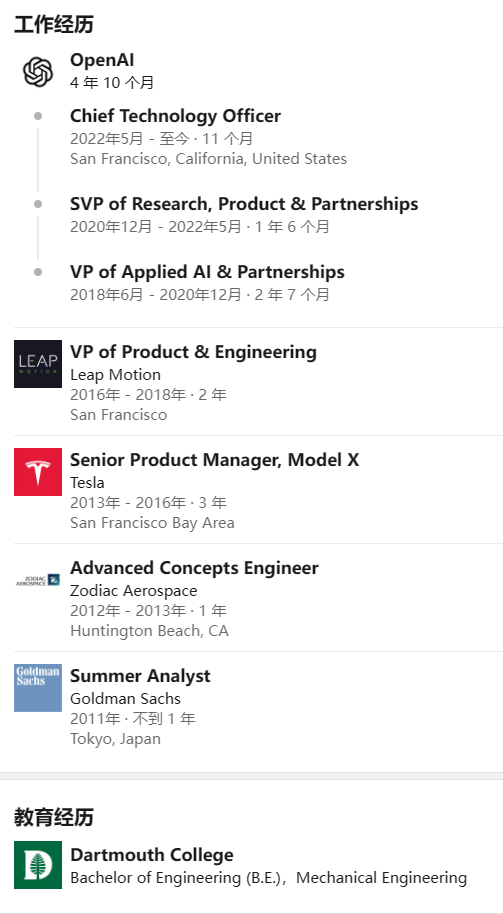The image size is (503, 914).
Task: Open the Dartmouth College school name link
Action: [x=152, y=855]
